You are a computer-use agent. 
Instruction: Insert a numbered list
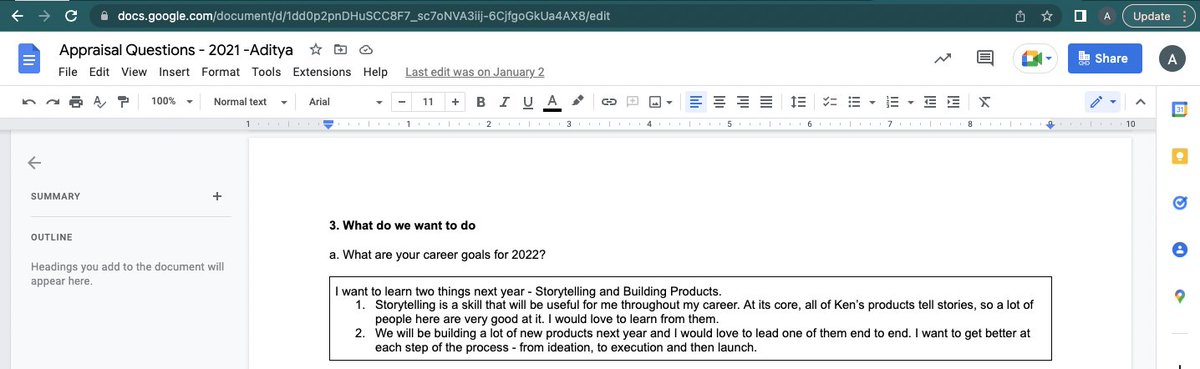tap(894, 101)
